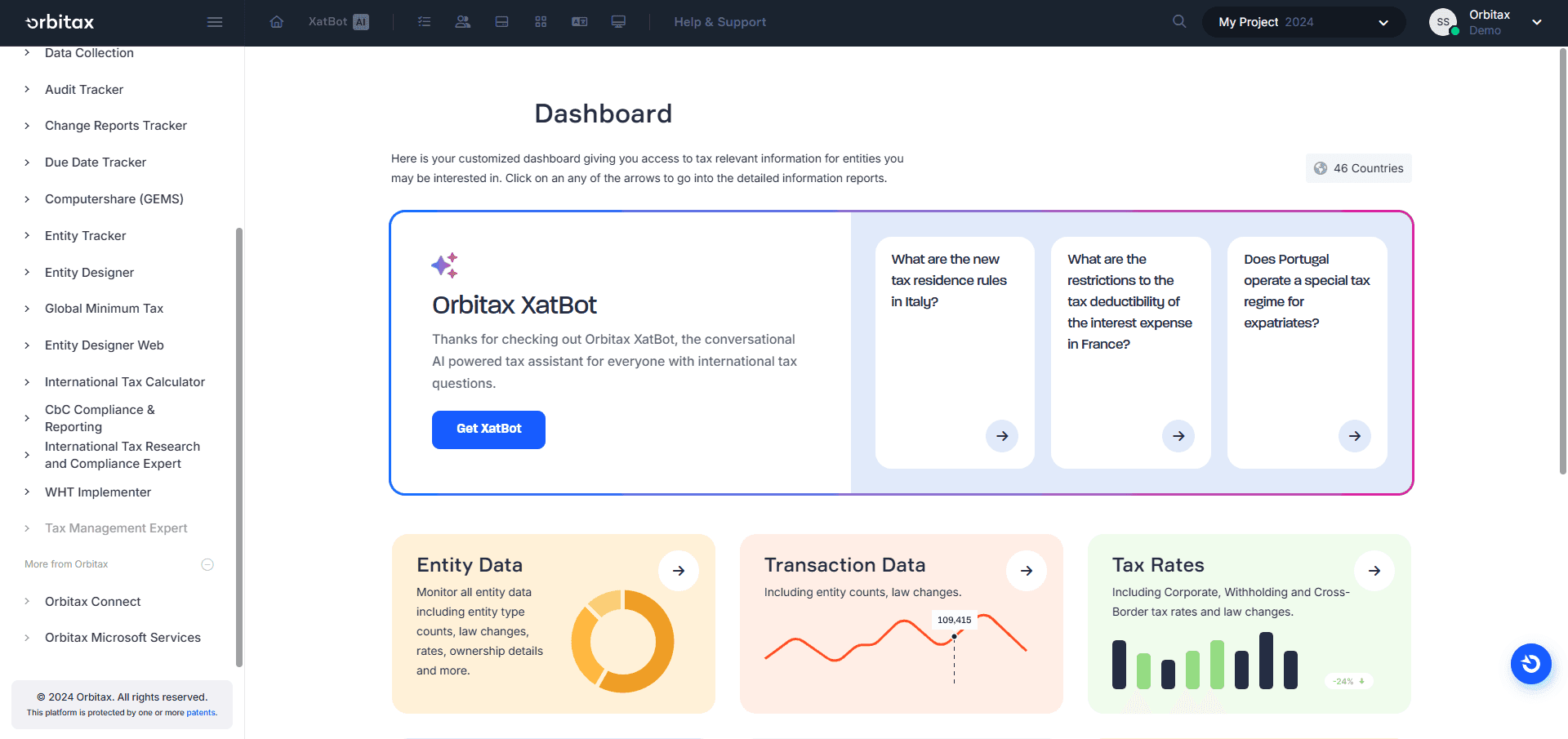
Task: Expand Data Collection chevron in sidebar
Action: click(27, 53)
